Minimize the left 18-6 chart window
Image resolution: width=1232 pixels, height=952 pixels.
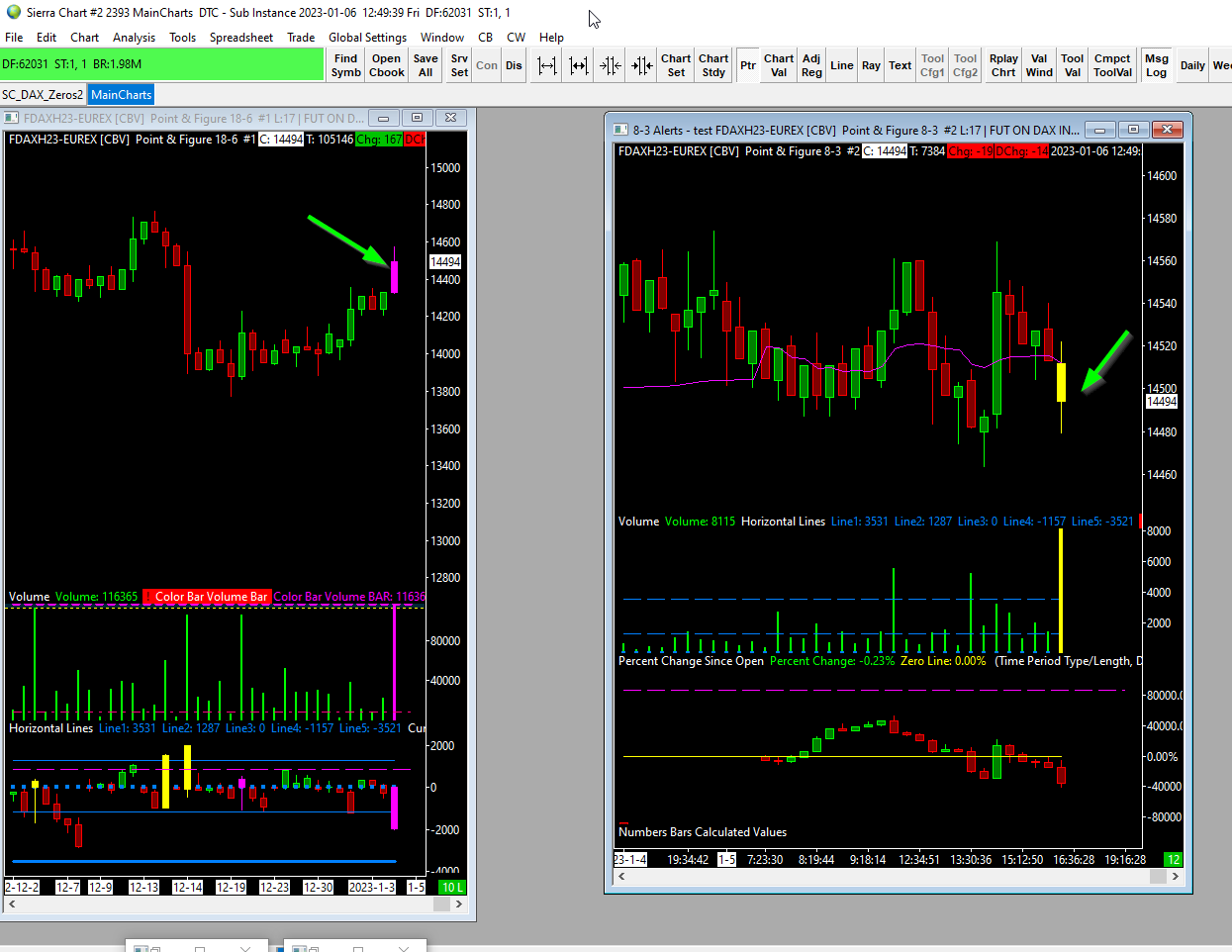(x=384, y=118)
